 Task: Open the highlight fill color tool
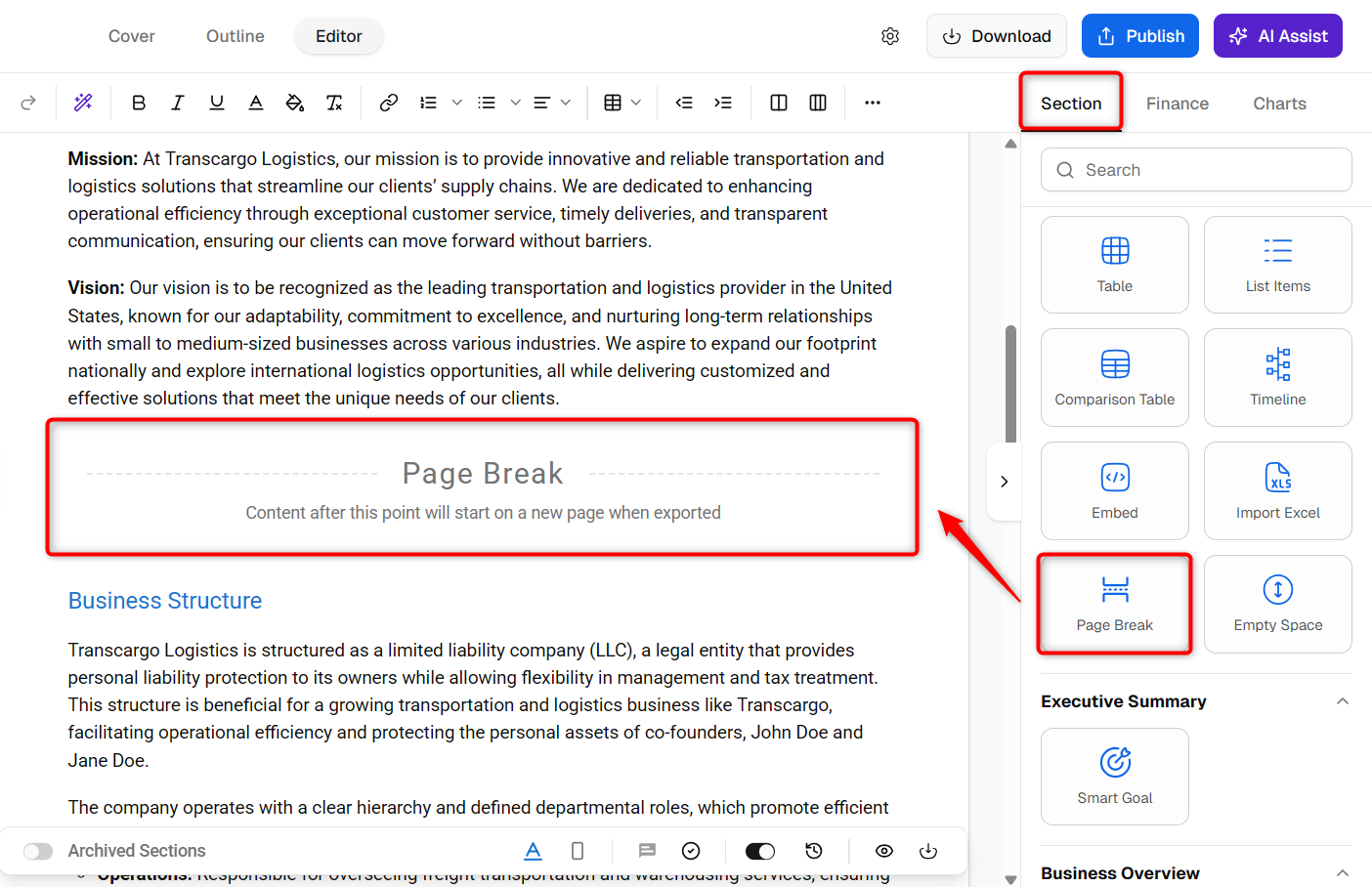pos(295,103)
